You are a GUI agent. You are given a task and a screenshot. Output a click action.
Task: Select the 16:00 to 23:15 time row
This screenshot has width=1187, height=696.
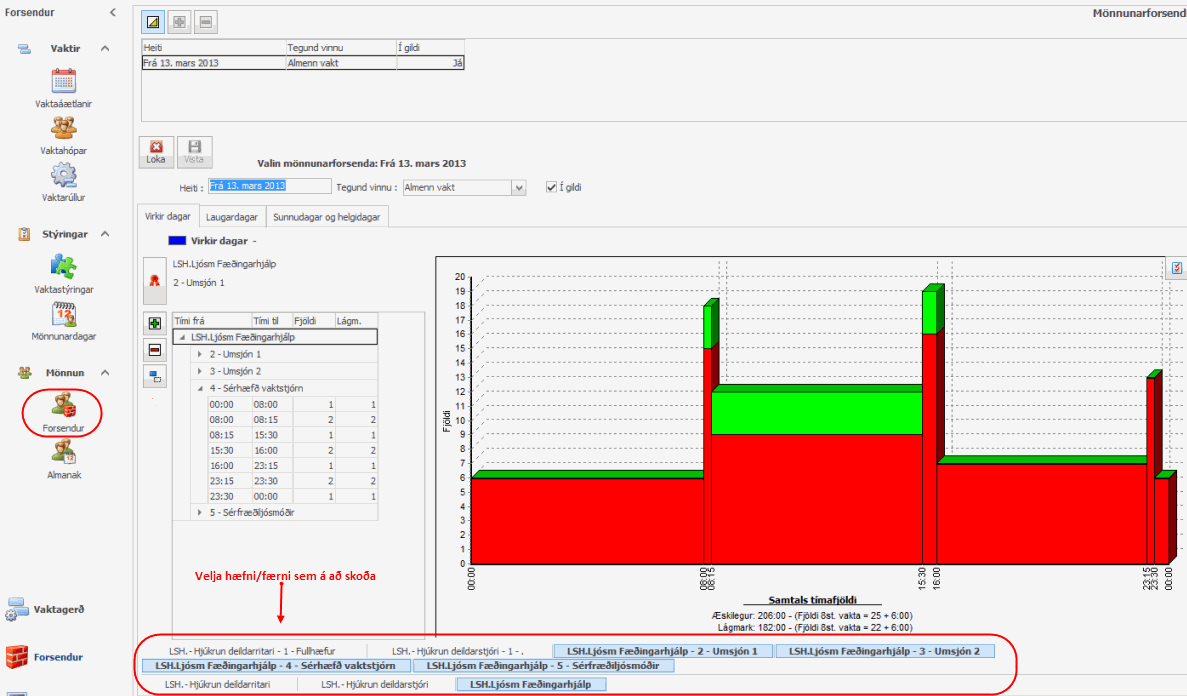coord(292,466)
